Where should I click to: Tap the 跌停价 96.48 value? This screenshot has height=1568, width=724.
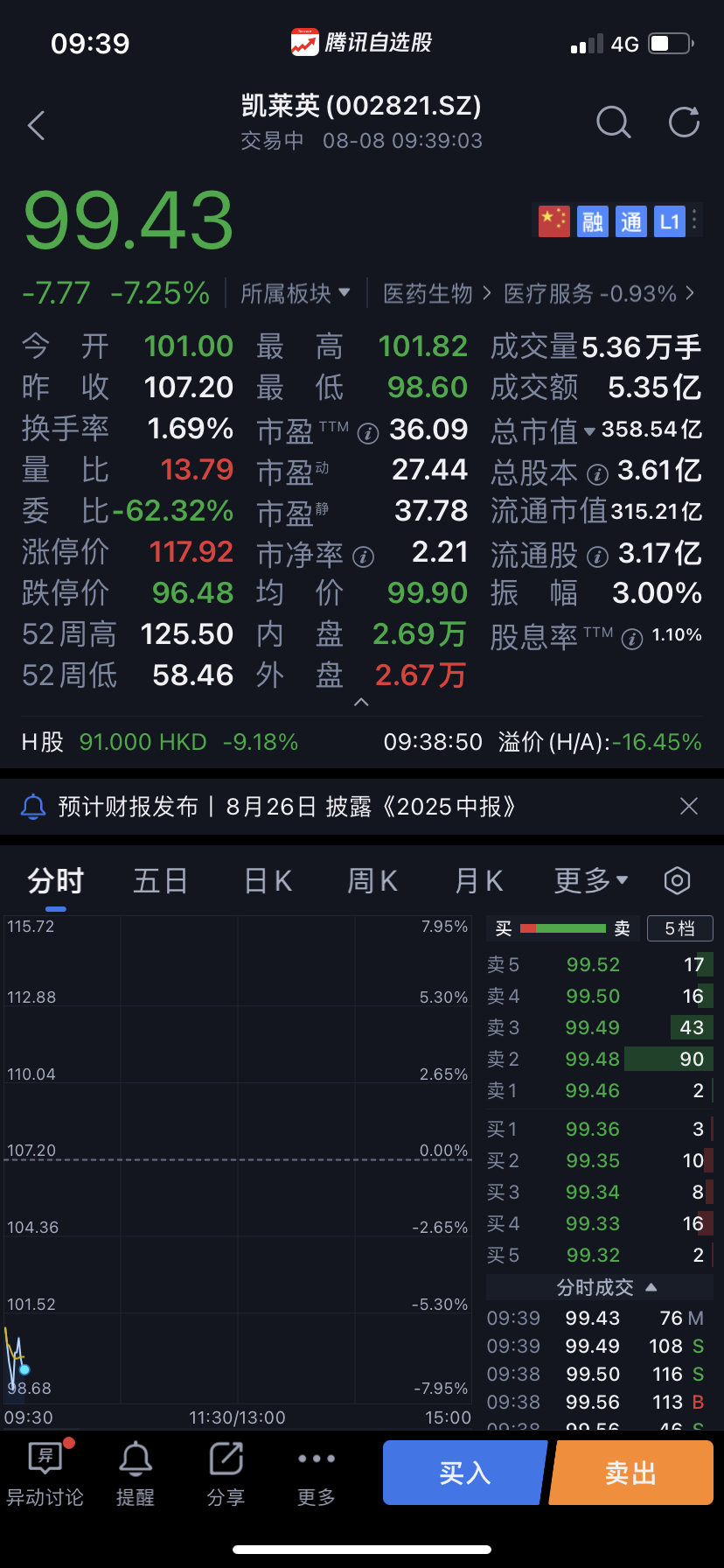pyautogui.click(x=192, y=592)
